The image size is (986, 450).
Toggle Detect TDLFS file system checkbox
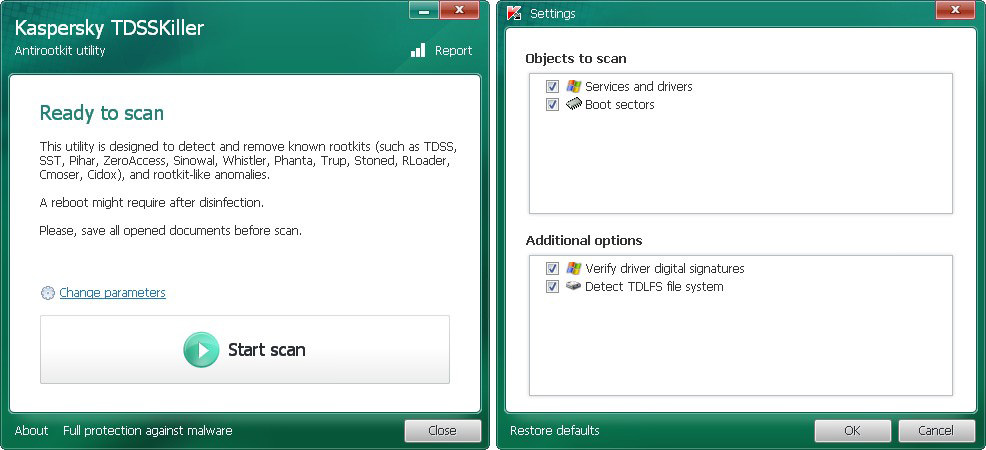552,287
